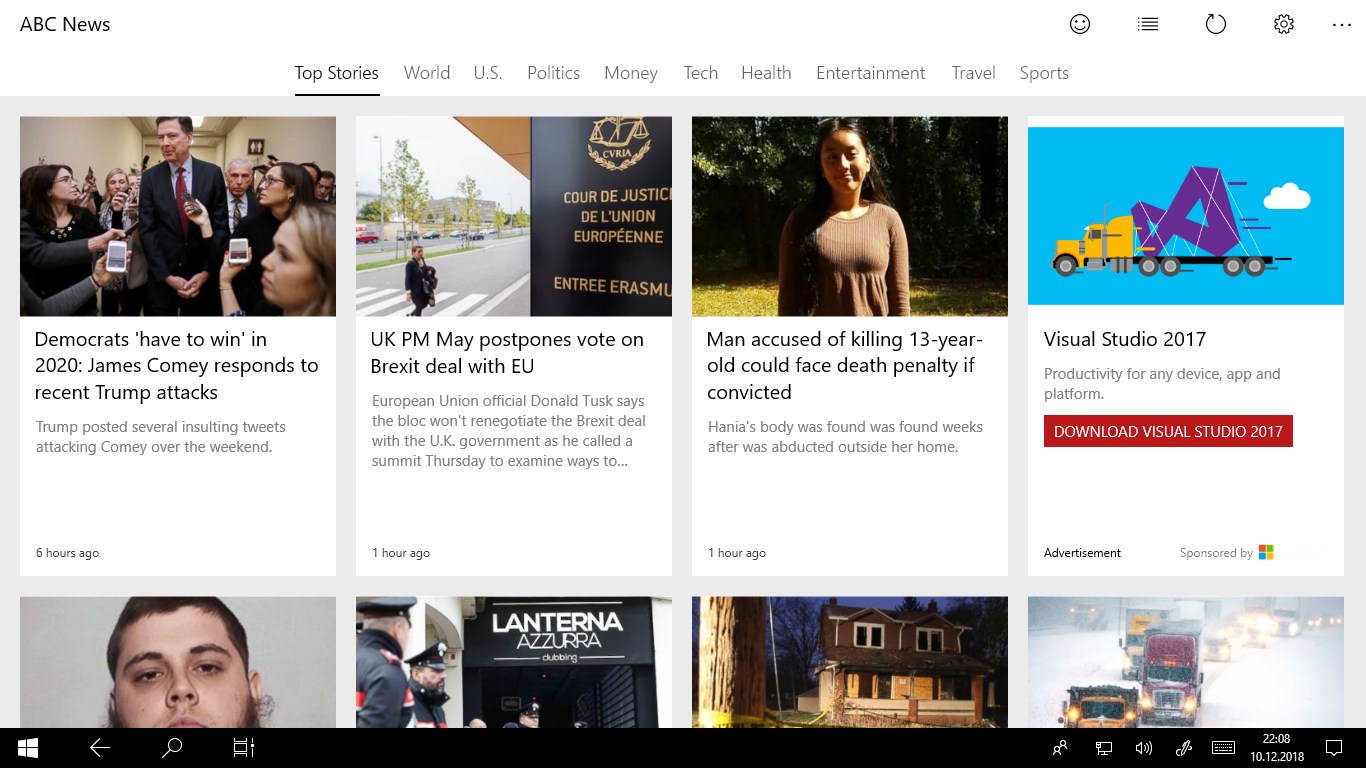Click the 'Productivity for any device' ad text
Screen dimensions: 1366x768
(x=1162, y=384)
